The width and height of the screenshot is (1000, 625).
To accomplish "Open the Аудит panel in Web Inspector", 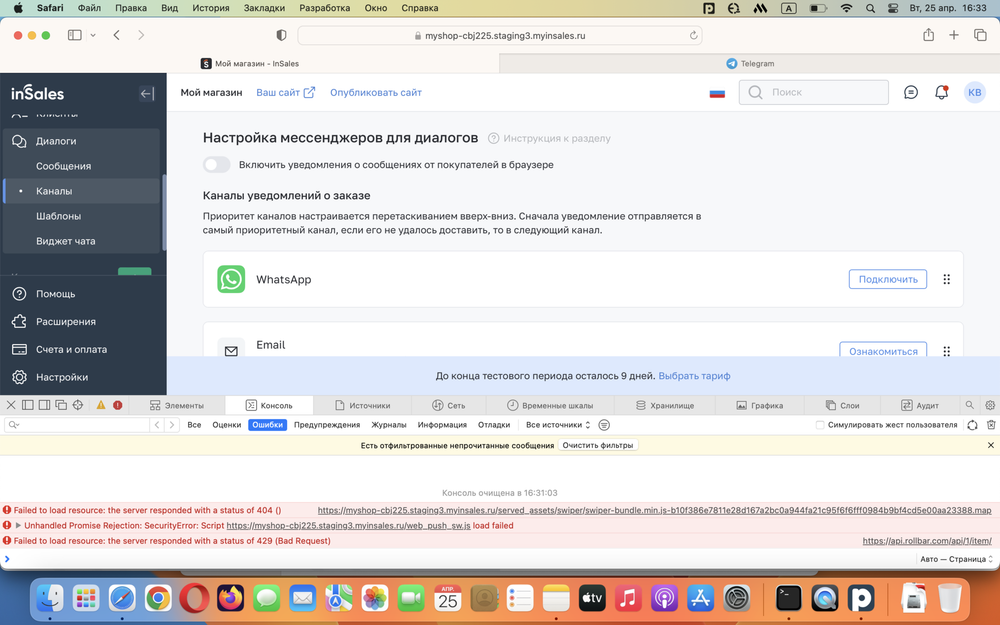I will [920, 404].
